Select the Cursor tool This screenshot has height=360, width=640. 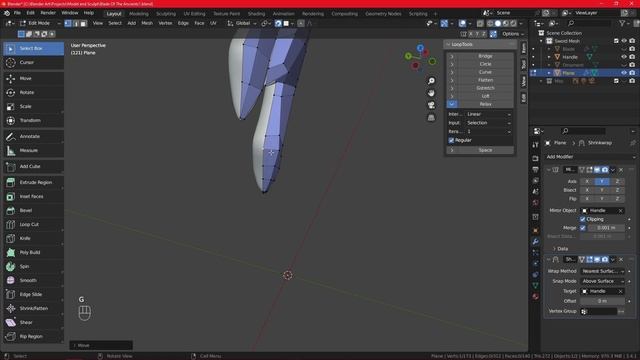click(x=33, y=62)
